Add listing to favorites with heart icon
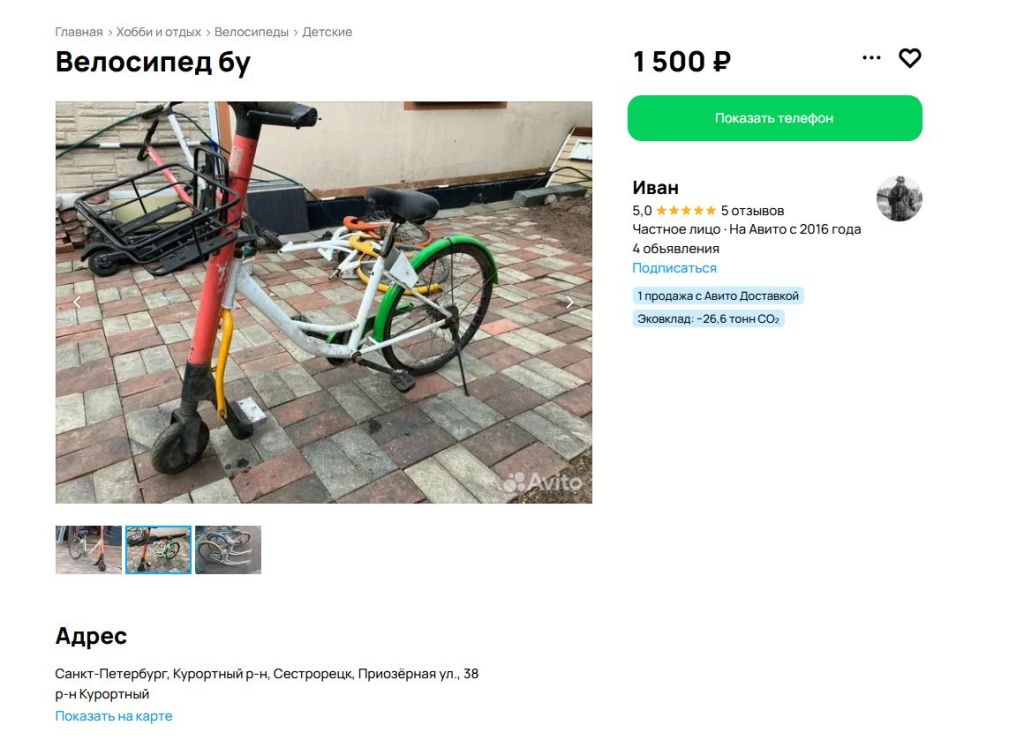 point(909,58)
